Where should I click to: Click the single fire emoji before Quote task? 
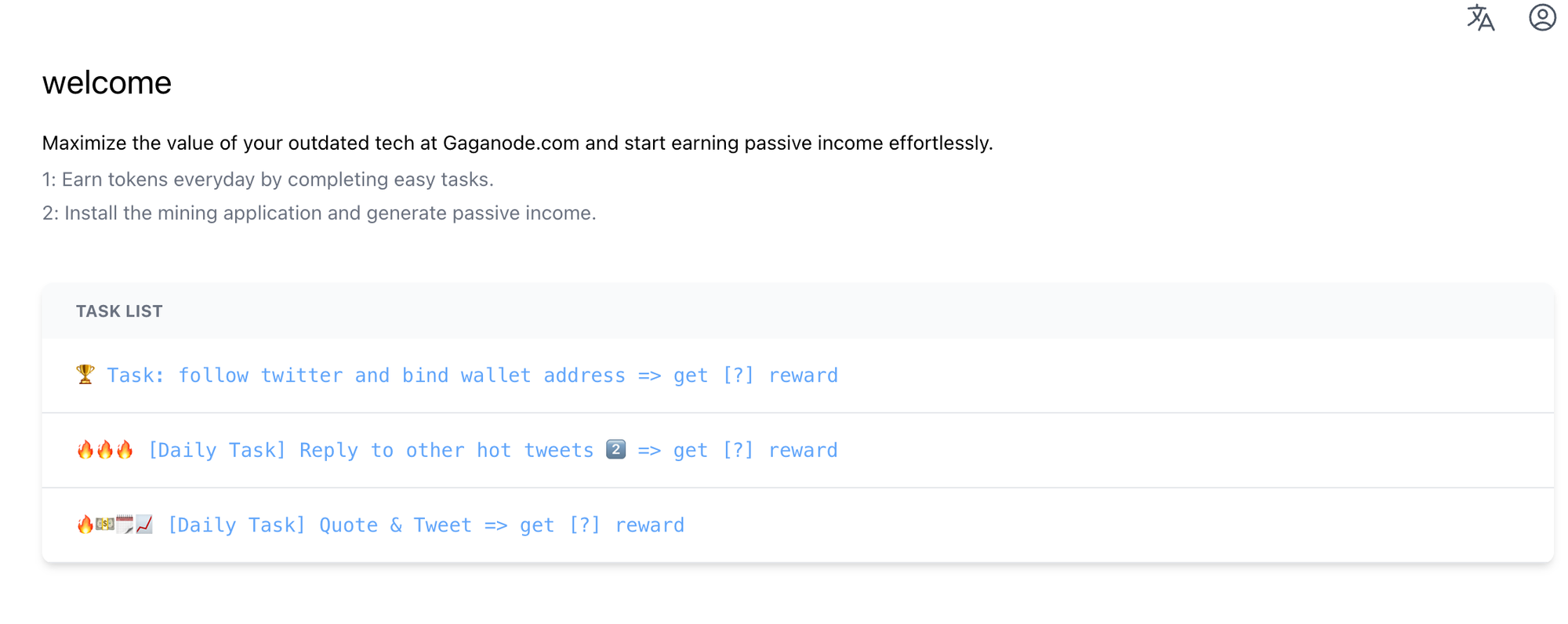tap(85, 524)
